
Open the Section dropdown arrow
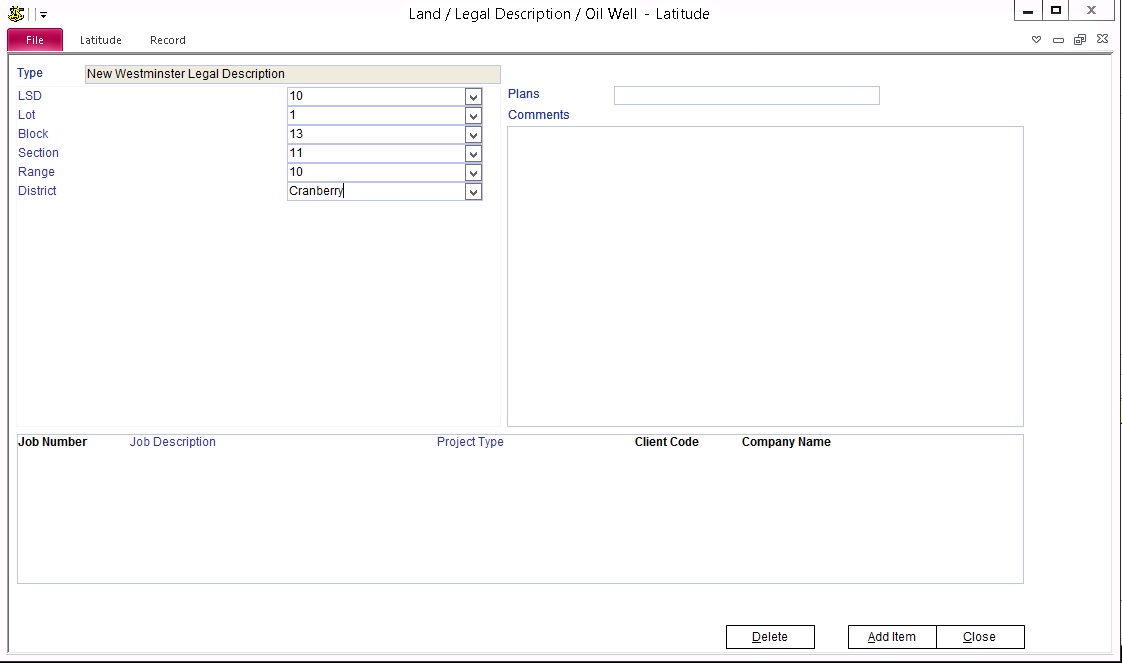(473, 154)
